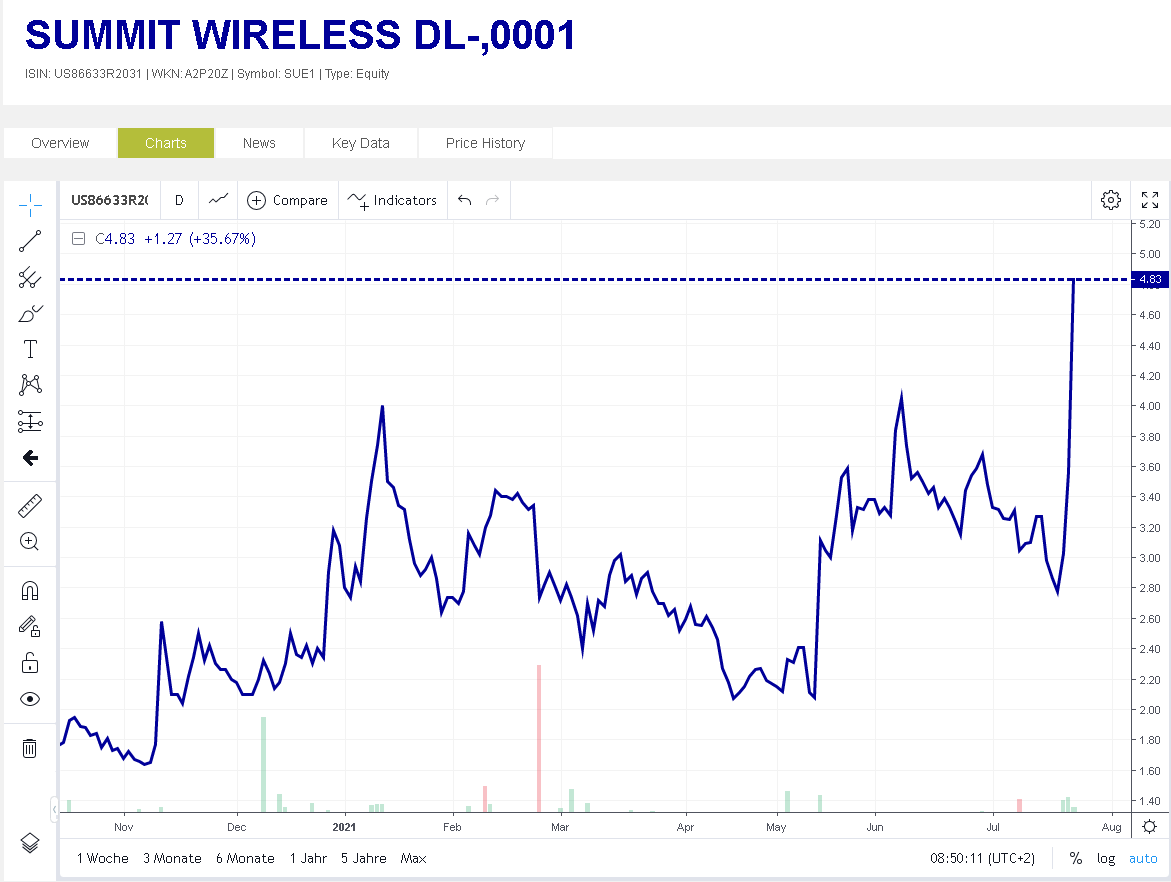The image size is (1171, 882).
Task: Open the Price History tab
Action: pos(485,143)
